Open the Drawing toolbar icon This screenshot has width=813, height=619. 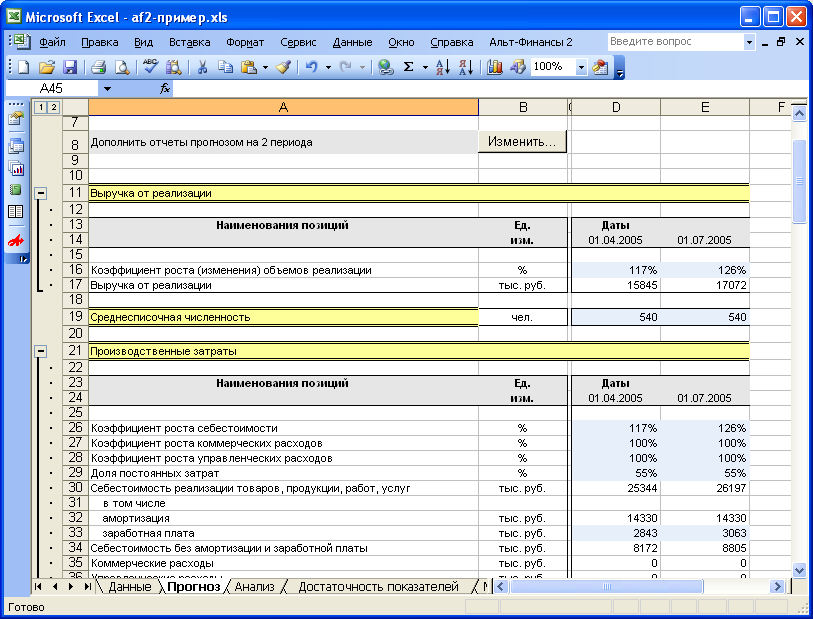(518, 67)
